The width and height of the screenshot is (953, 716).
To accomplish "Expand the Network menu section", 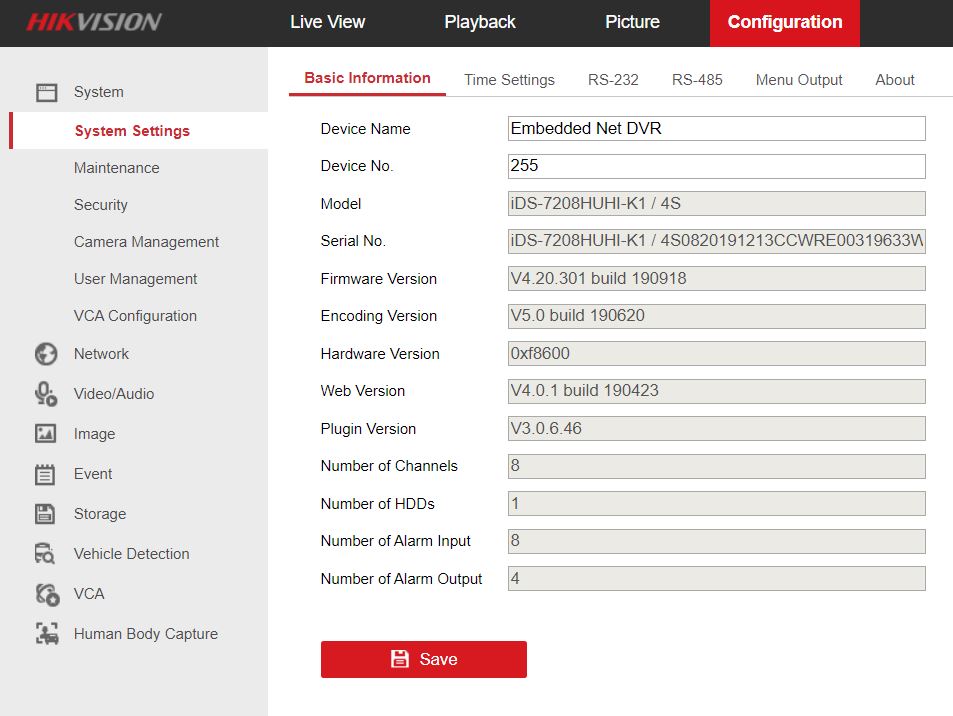I will tap(101, 354).
